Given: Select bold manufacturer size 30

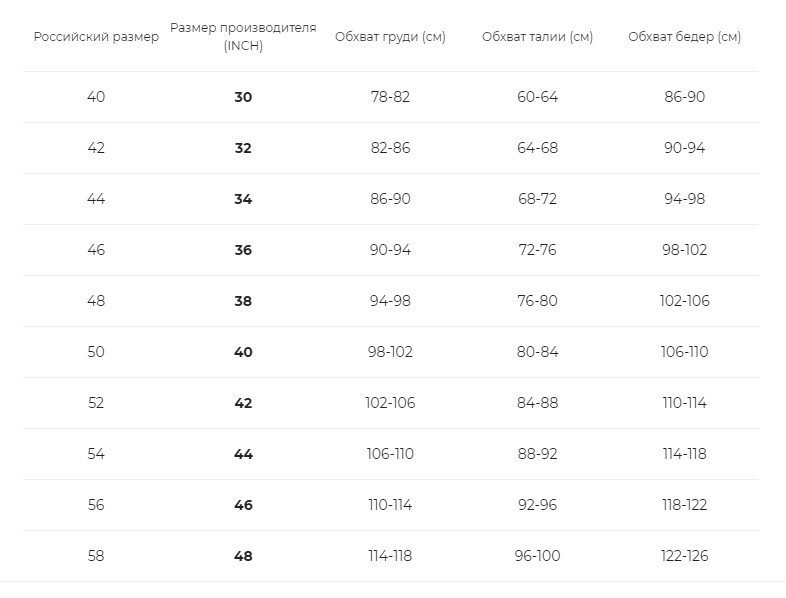Looking at the screenshot, I should click(243, 97).
